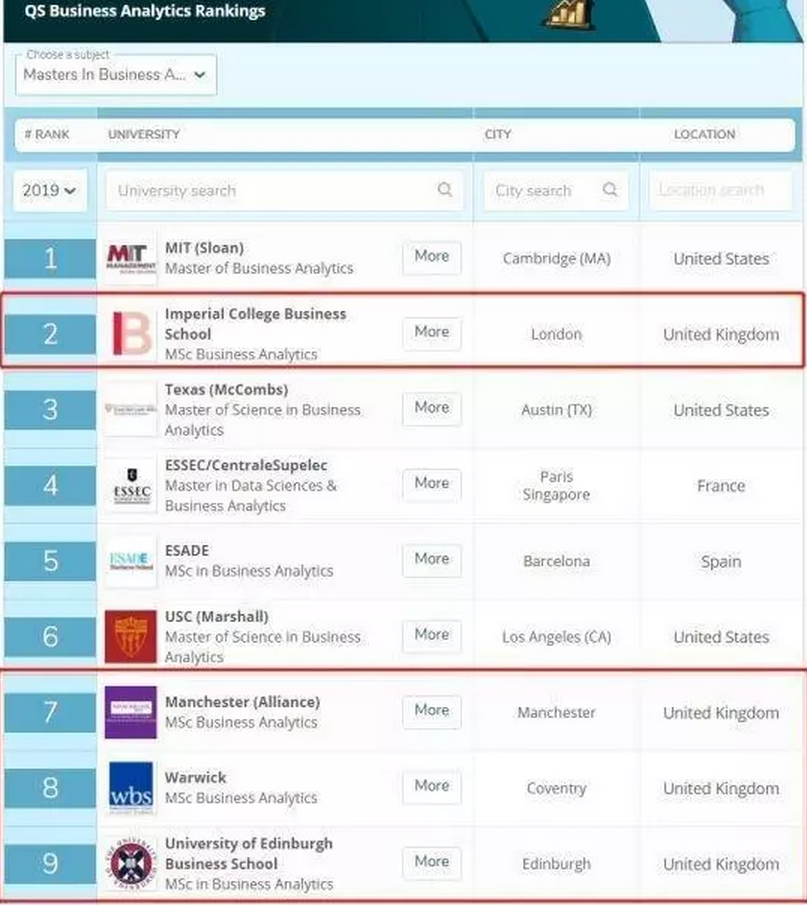
Task: Open the ESSEC/CentraleSupelec link
Action: 246,465
